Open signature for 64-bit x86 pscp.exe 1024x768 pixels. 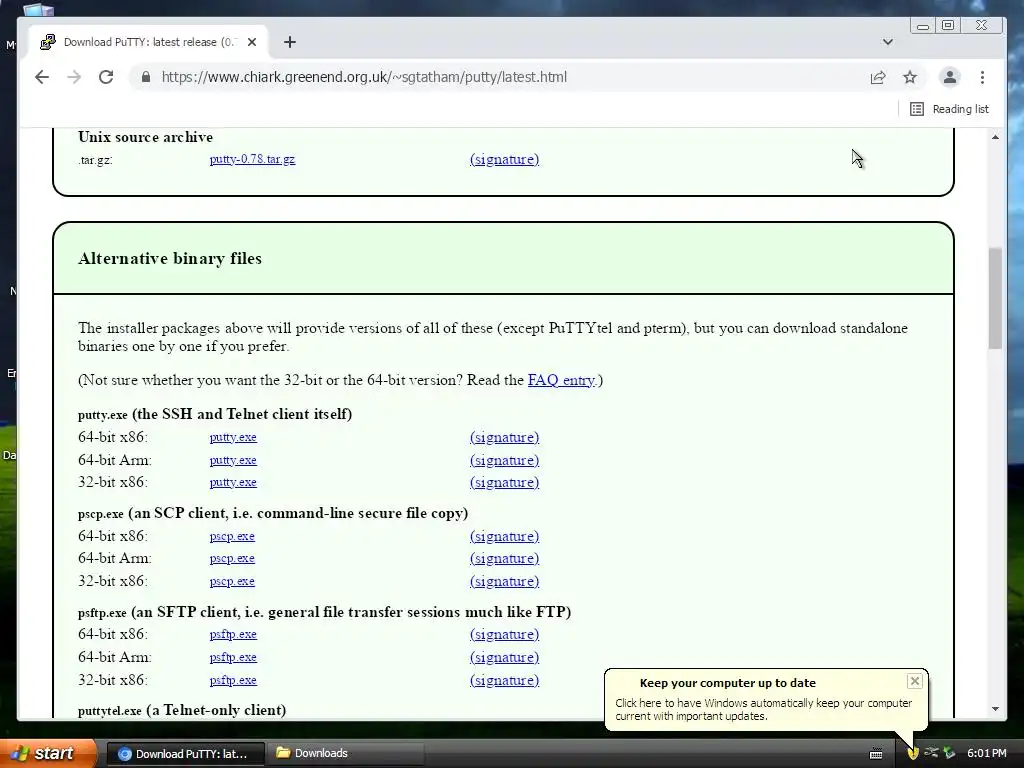tap(504, 536)
